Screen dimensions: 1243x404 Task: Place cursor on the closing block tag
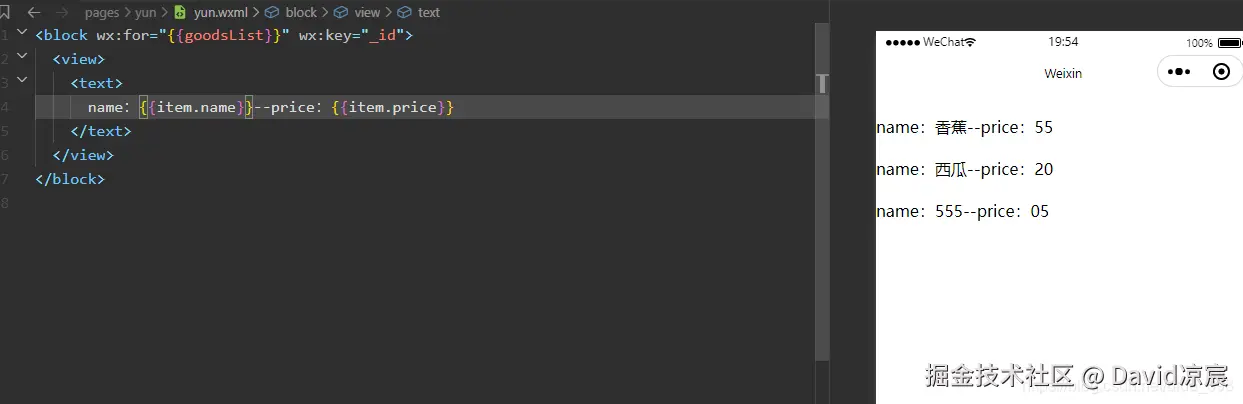click(x=70, y=179)
